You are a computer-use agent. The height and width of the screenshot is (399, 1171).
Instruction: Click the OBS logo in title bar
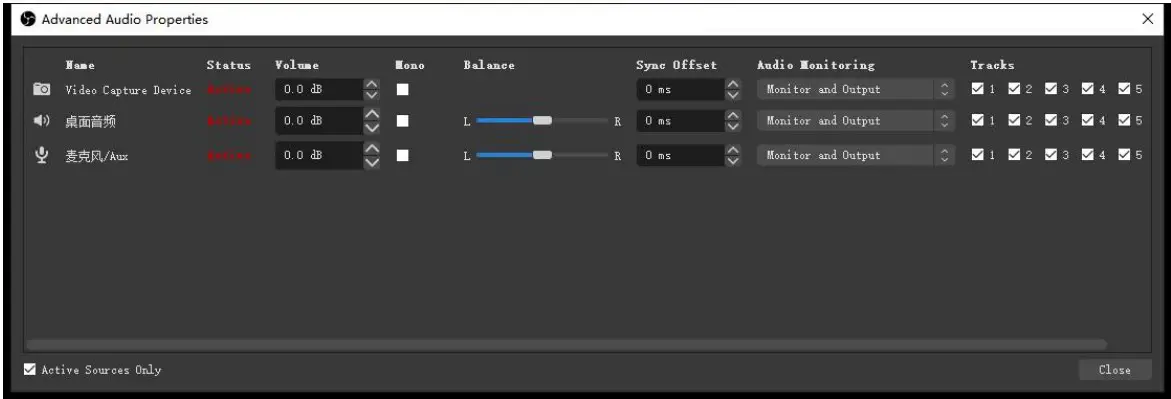pyautogui.click(x=28, y=19)
